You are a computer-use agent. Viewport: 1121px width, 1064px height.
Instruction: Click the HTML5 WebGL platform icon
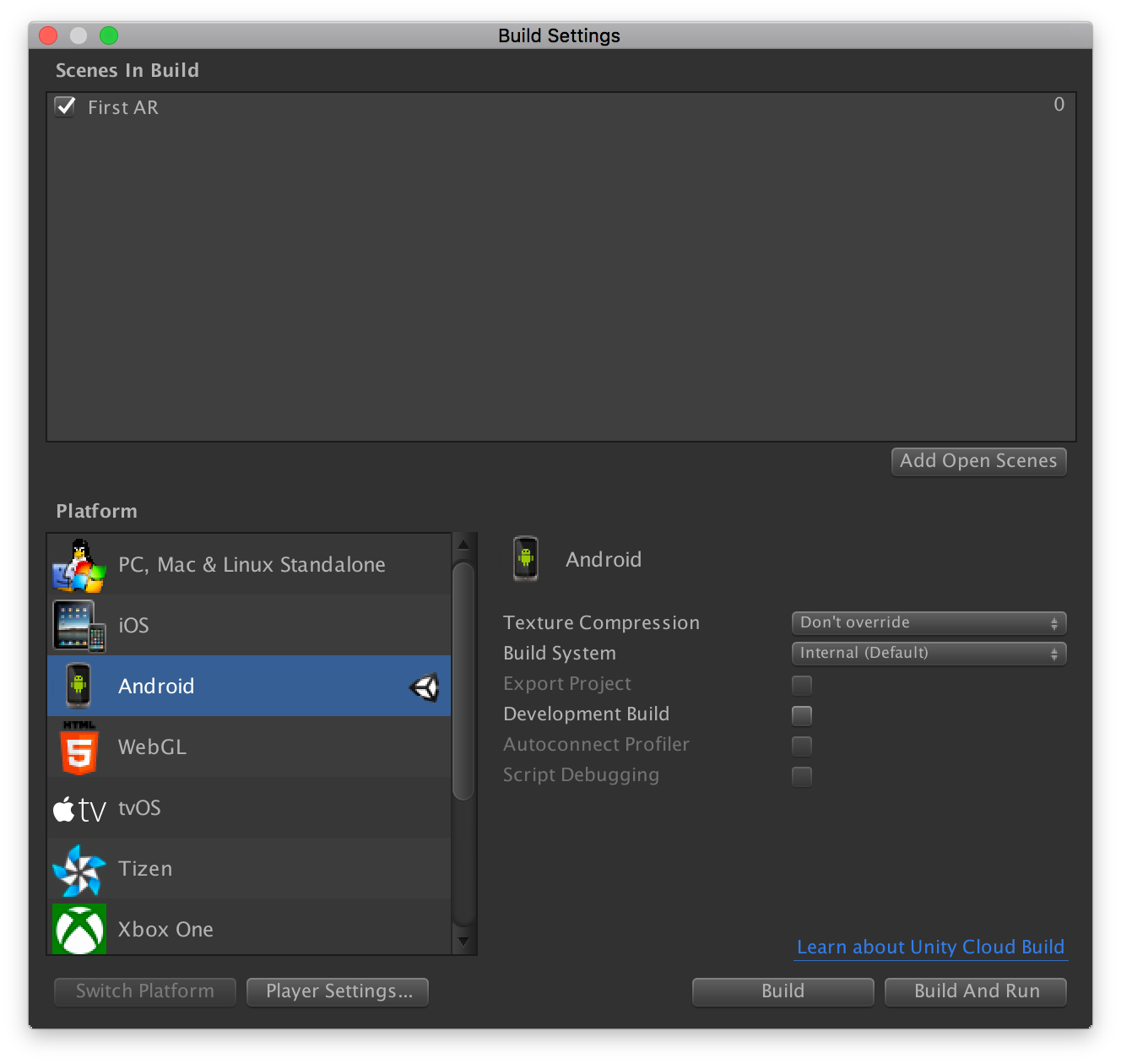point(79,747)
